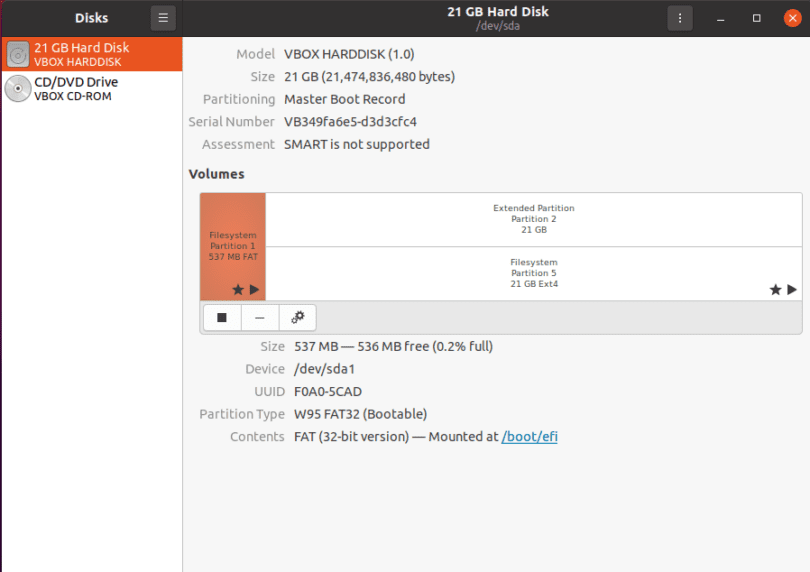Viewport: 810px width, 572px height.
Task: Click the star icon on Partition 1
Action: [238, 289]
